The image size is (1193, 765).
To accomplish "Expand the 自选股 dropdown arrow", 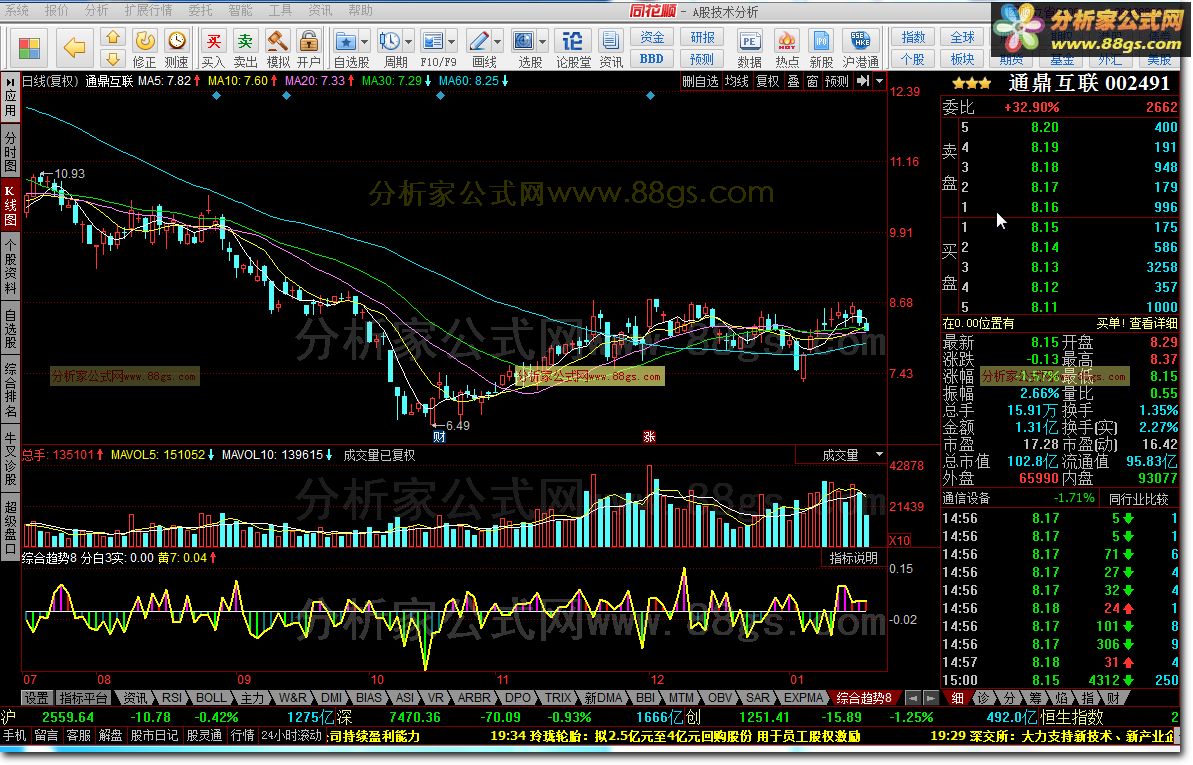I will pyautogui.click(x=364, y=42).
